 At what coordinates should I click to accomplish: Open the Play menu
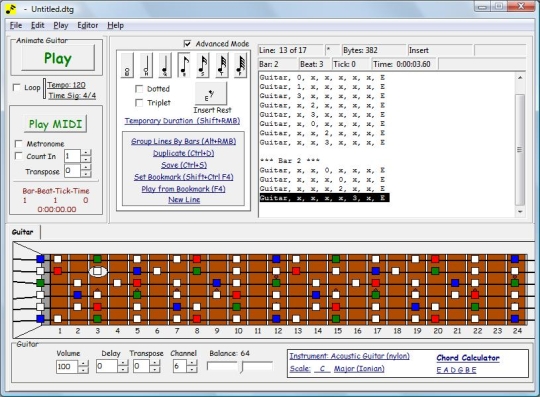click(61, 25)
